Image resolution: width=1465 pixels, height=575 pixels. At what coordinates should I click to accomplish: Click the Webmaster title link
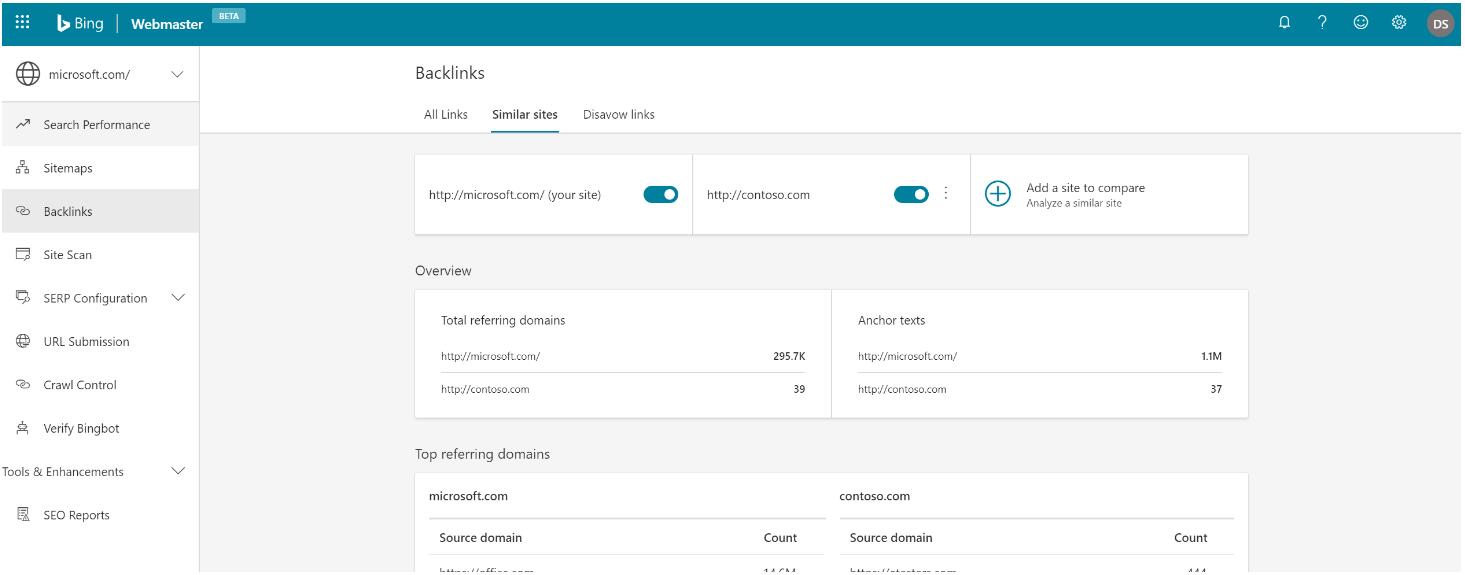167,24
